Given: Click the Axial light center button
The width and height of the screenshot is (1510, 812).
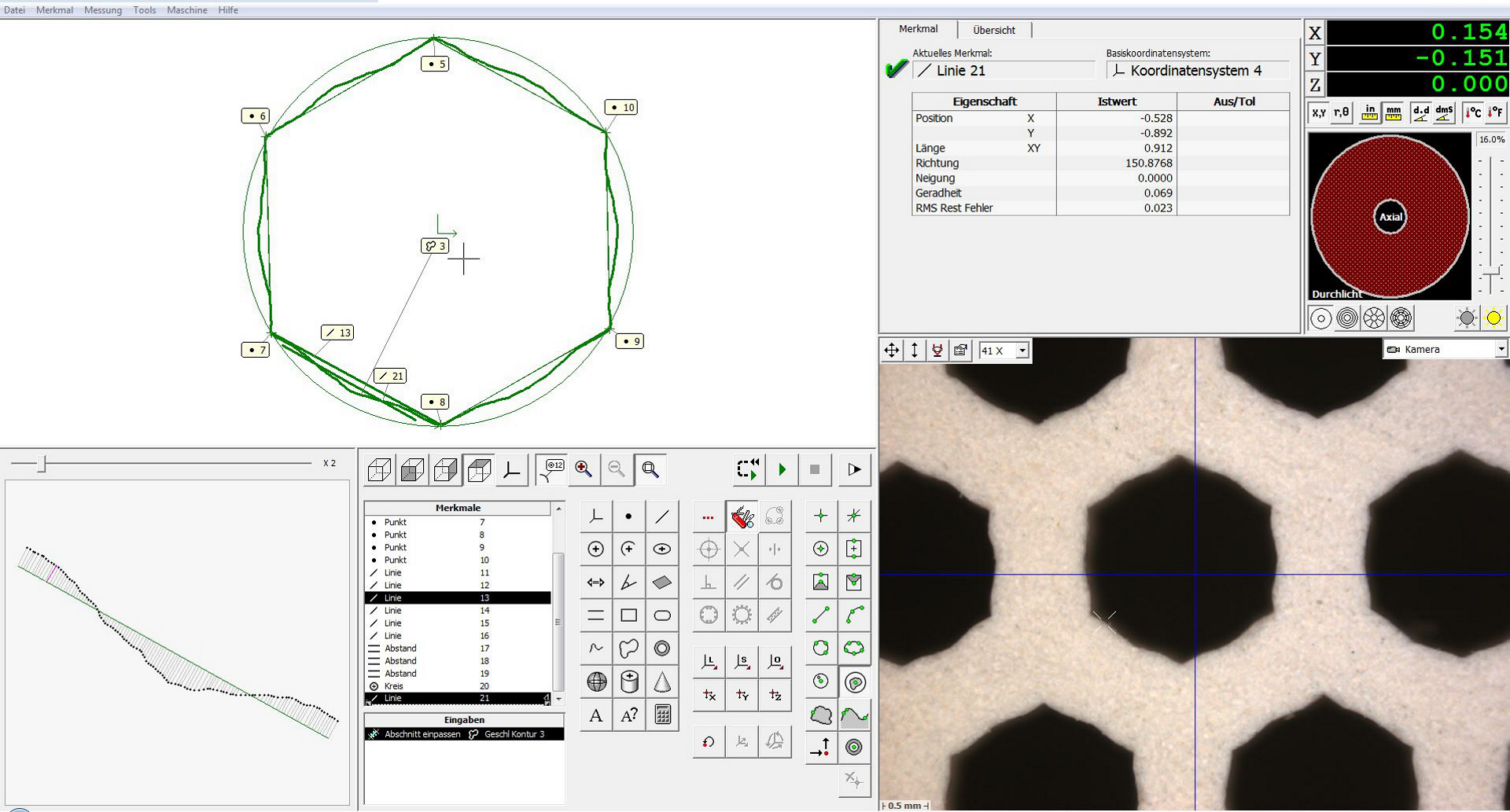Looking at the screenshot, I should (x=1390, y=217).
